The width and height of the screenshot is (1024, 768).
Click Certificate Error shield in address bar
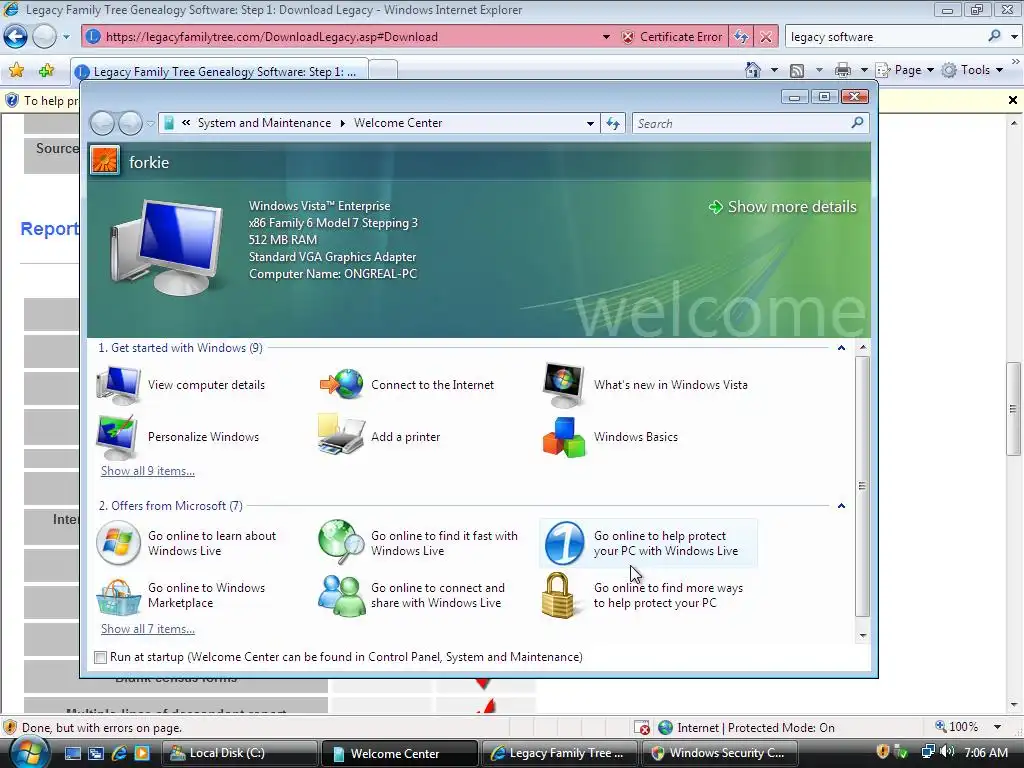(x=628, y=37)
